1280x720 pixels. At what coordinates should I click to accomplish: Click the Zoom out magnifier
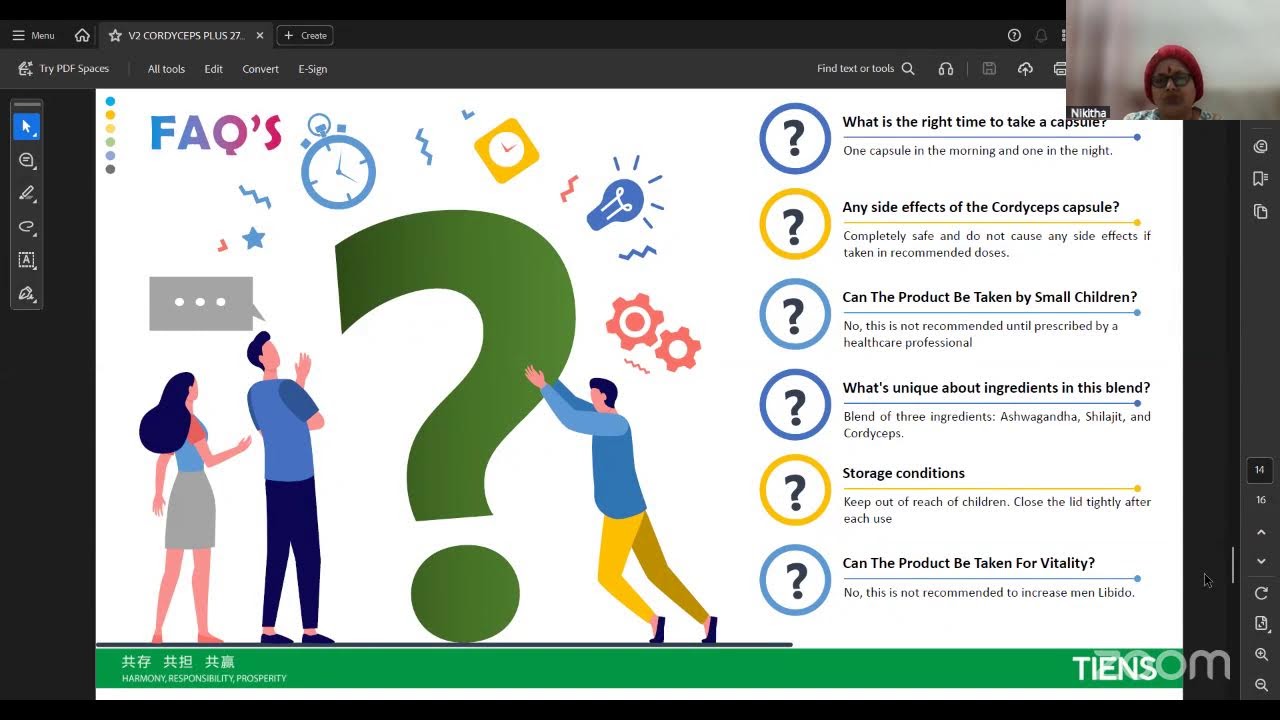(x=1261, y=685)
